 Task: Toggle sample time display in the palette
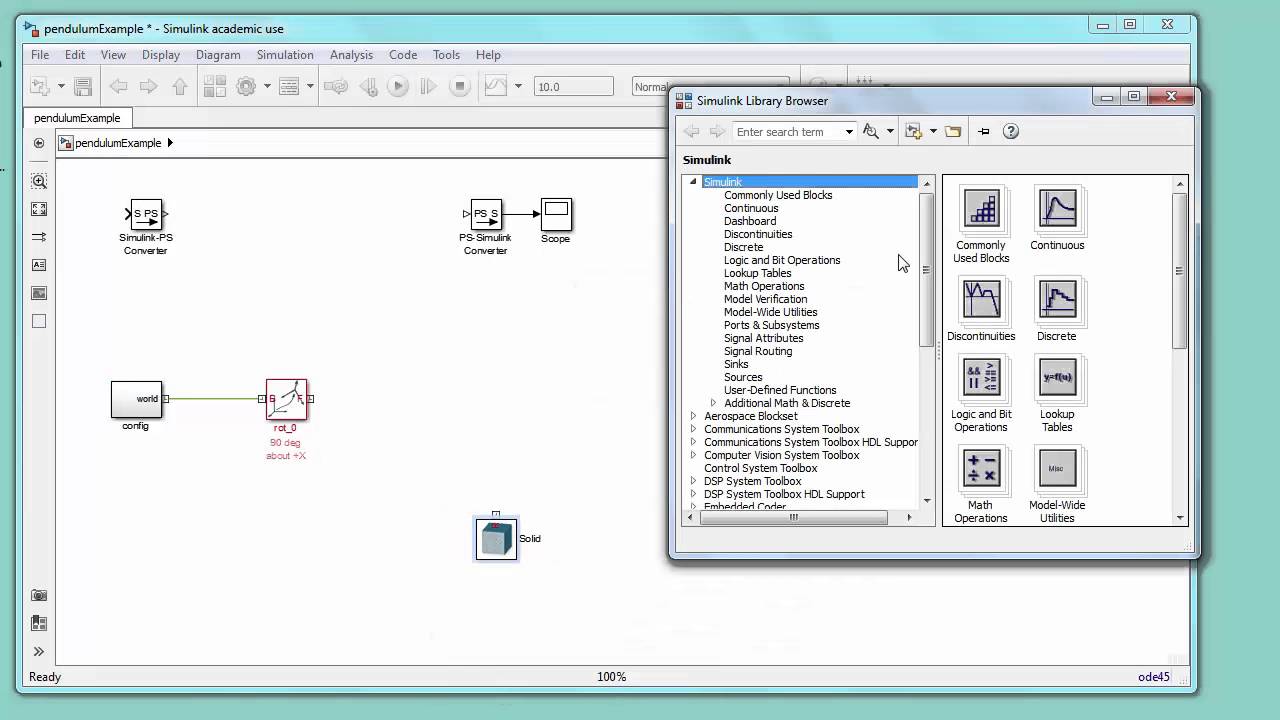click(39, 237)
